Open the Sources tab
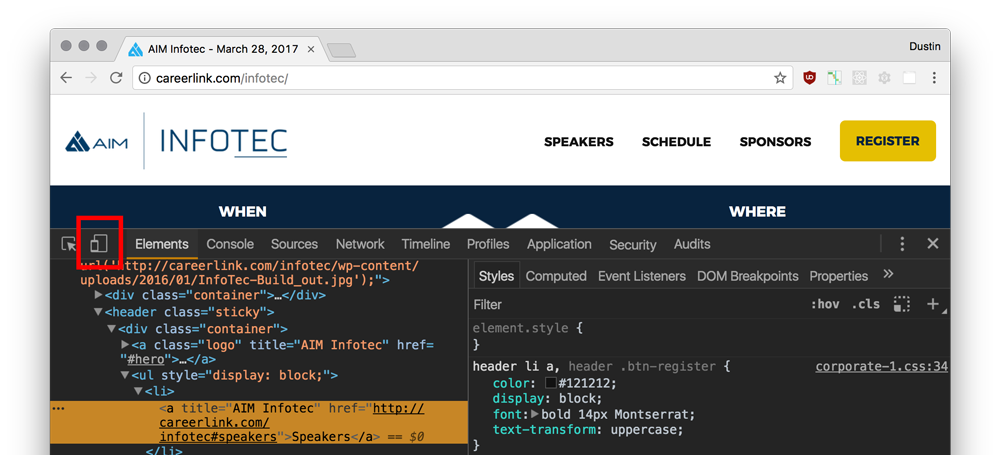This screenshot has height=455, width=1000. pos(294,244)
